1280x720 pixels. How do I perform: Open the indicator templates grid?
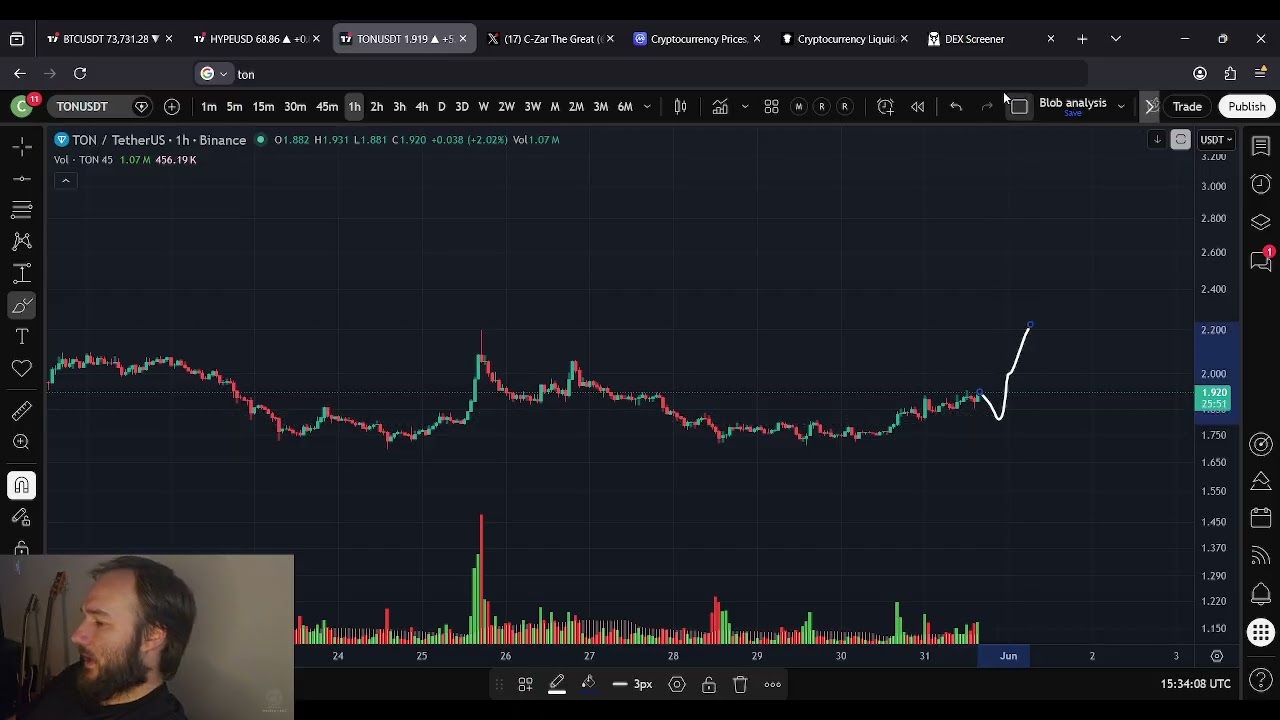click(771, 106)
